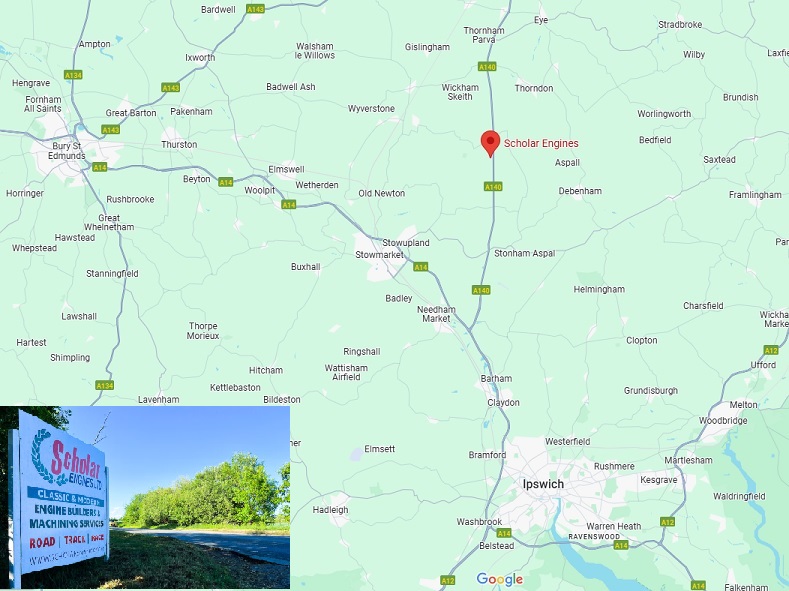Select the Needham Market label
The image size is (789, 591).
[436, 314]
